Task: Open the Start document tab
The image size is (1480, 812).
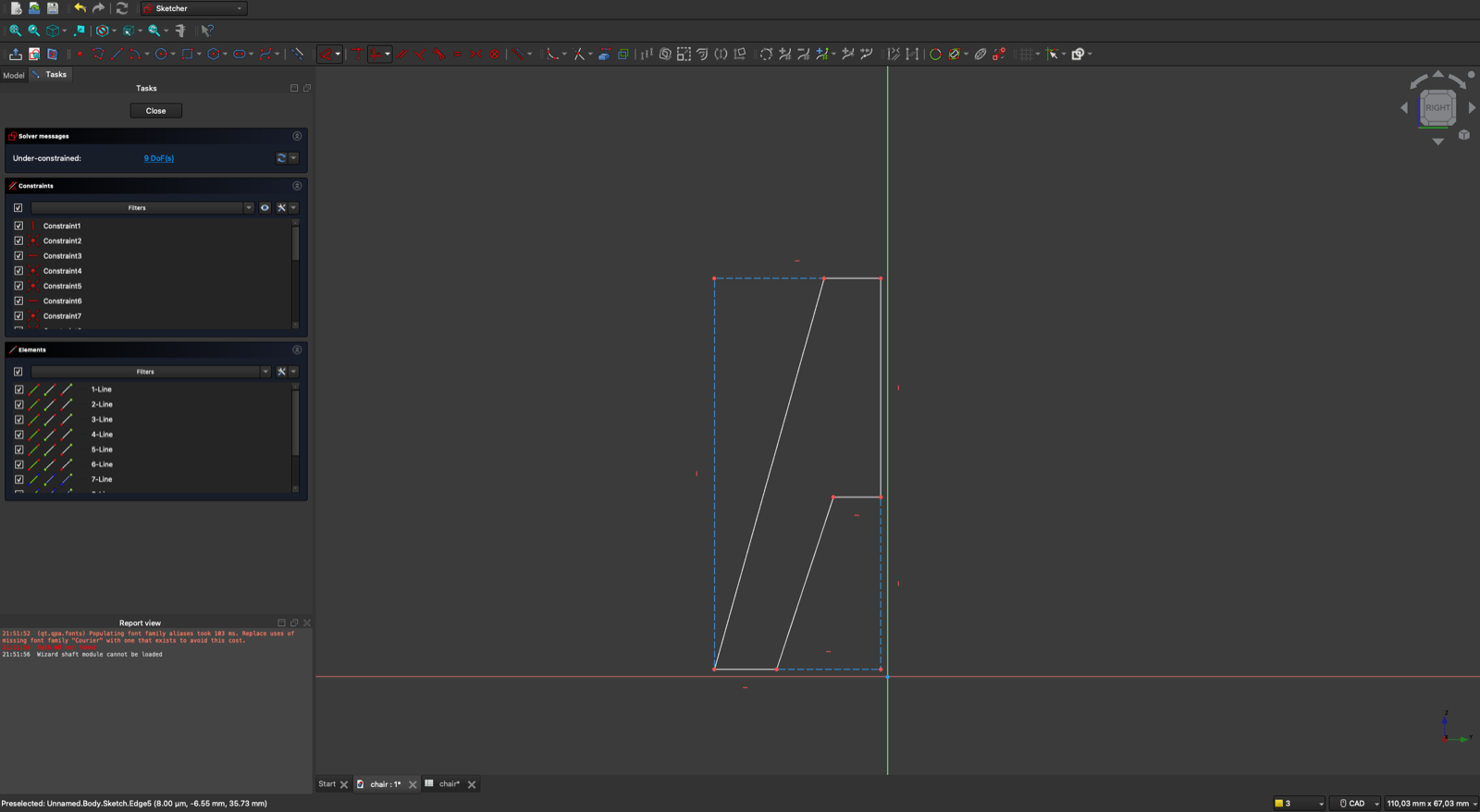Action: click(x=327, y=784)
